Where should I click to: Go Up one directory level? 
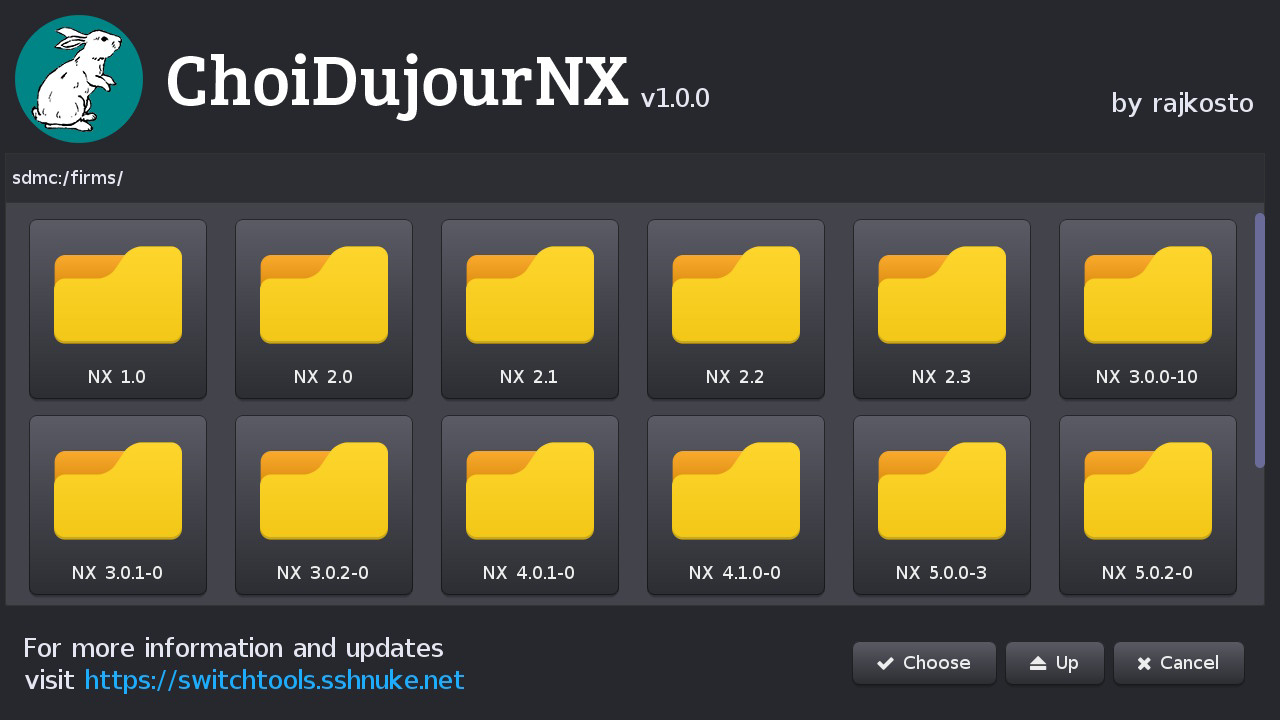[x=1055, y=663]
